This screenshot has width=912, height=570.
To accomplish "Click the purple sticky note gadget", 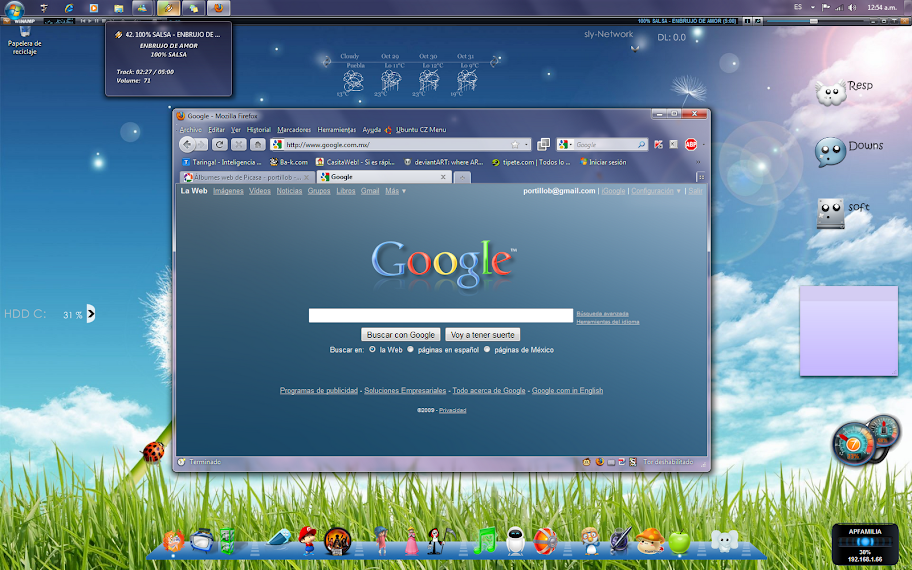I will coord(849,331).
